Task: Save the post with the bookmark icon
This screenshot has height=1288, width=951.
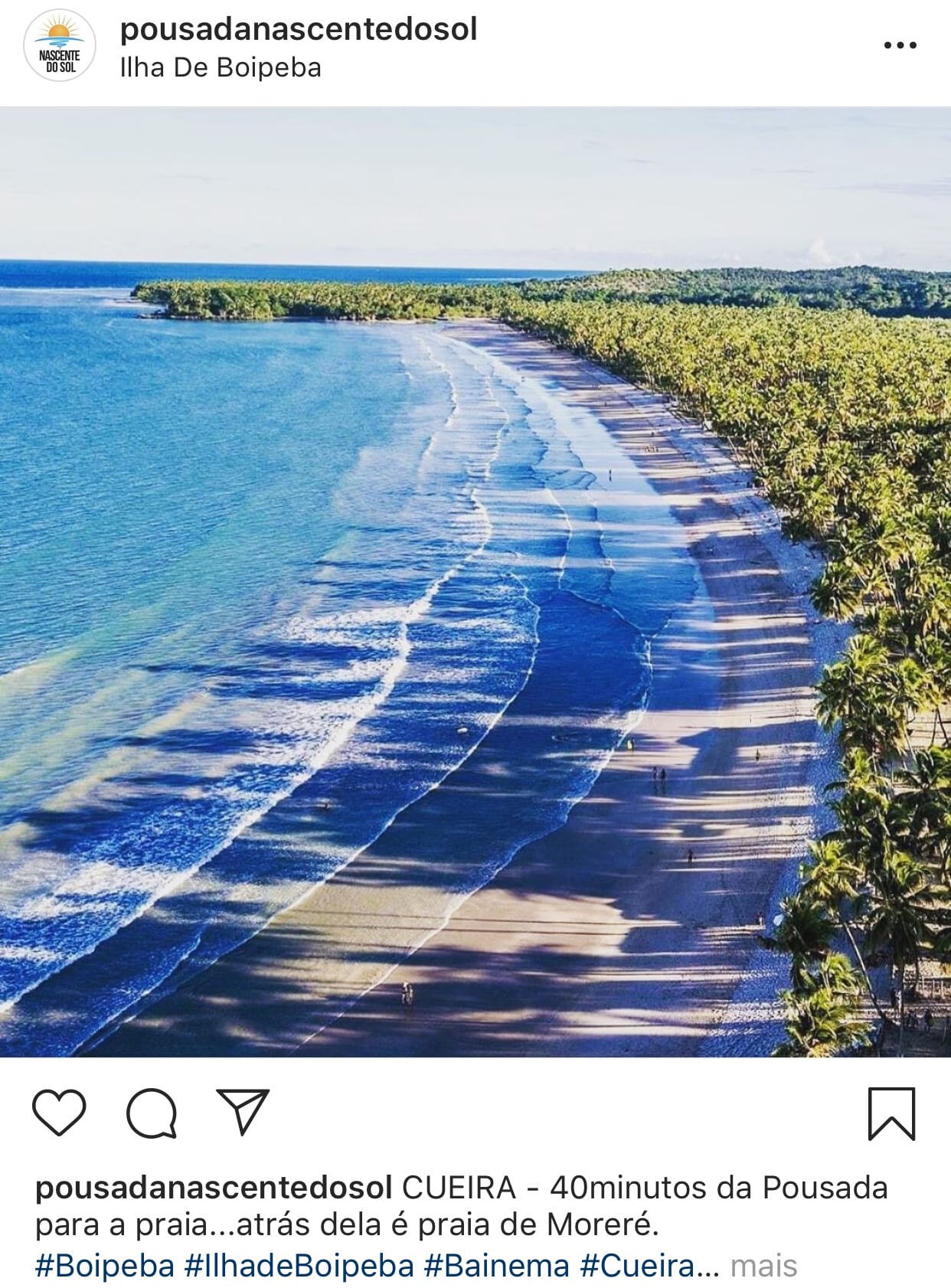Action: [891, 1113]
